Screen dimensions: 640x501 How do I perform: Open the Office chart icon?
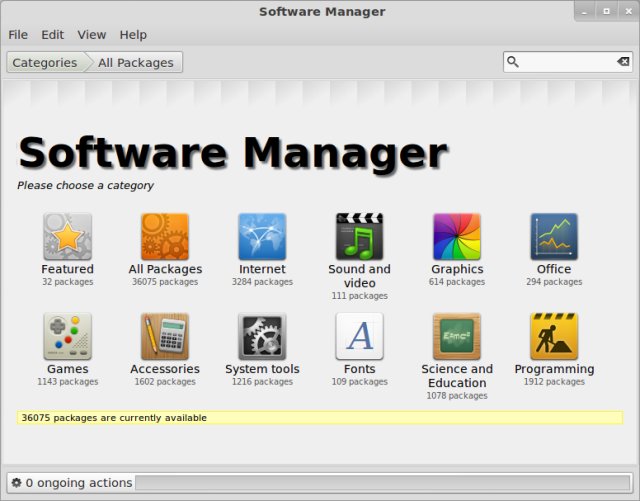(554, 236)
